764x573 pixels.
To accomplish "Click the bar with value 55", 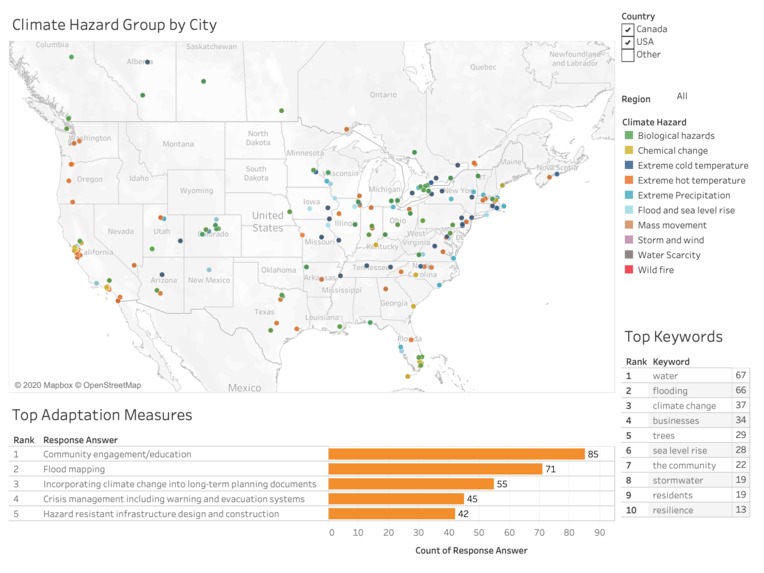I will 411,484.
